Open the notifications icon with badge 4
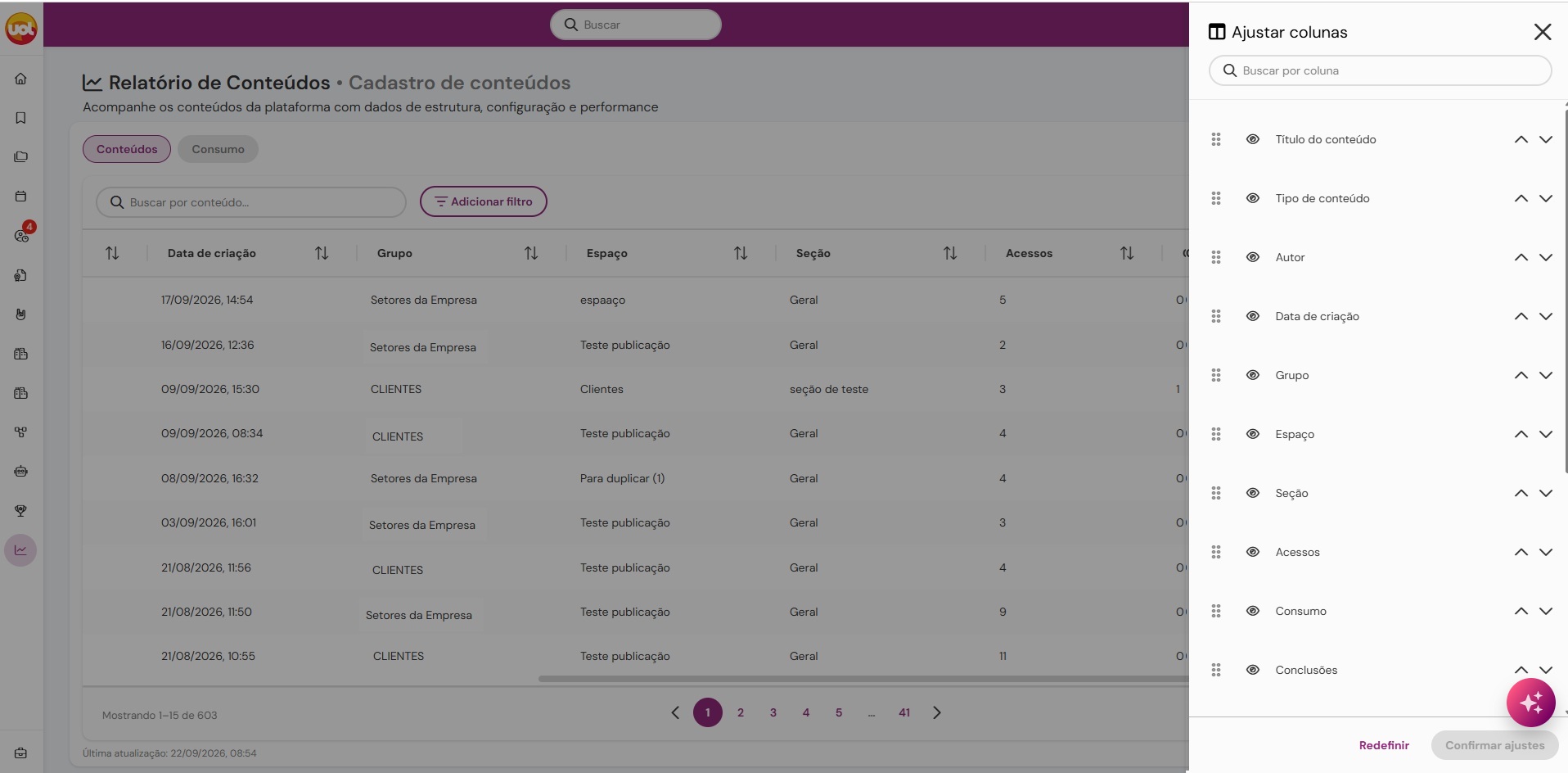Screen dimensions: 1568x773 (22, 235)
